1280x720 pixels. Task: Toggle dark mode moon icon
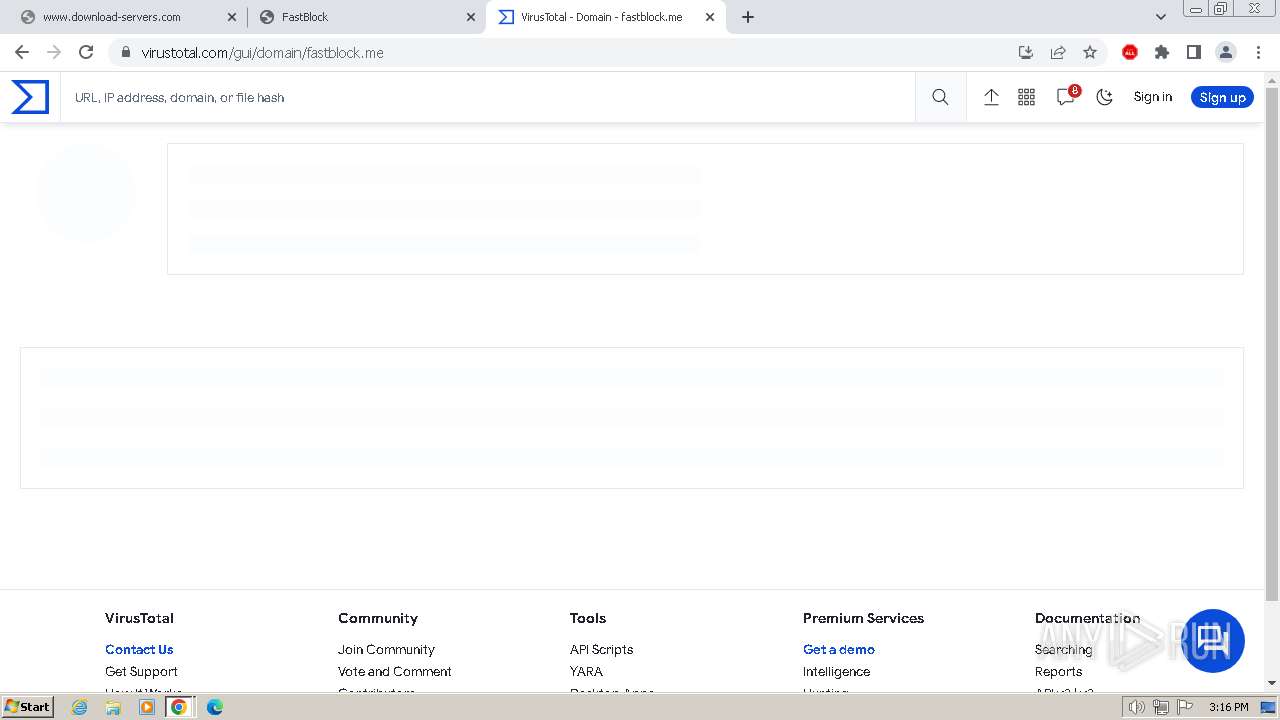[1105, 97]
